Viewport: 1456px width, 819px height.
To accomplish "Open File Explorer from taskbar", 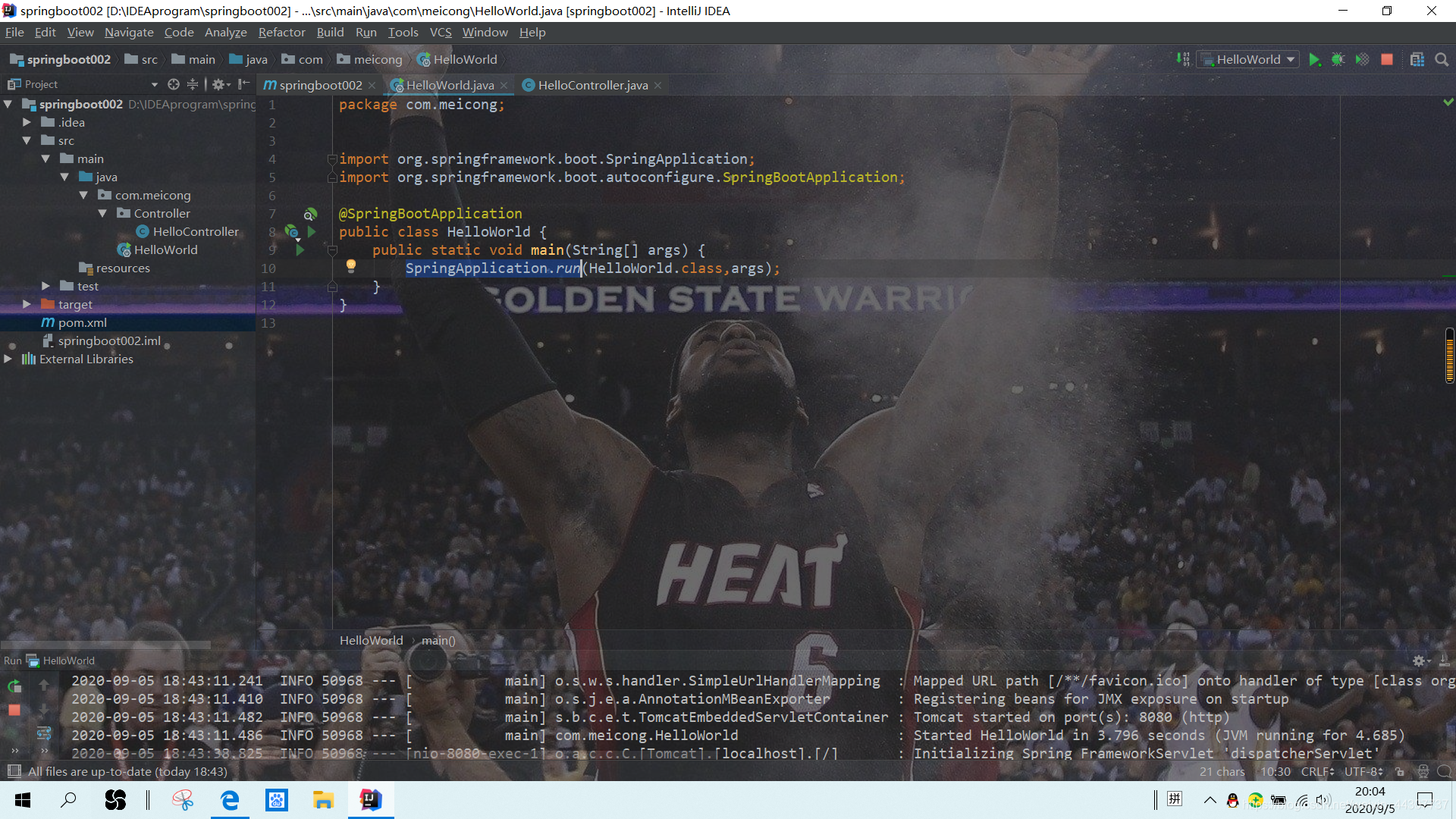I will (323, 799).
